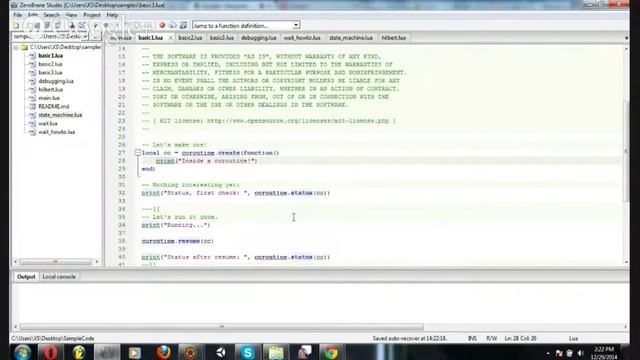Collapse the root project folder node

point(16,47)
